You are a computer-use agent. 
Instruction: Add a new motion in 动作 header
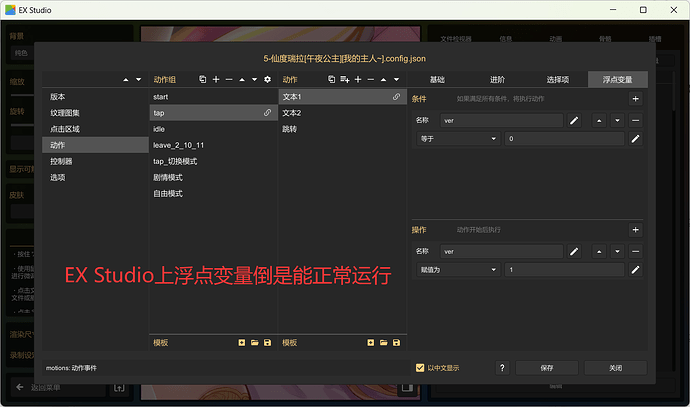point(358,79)
